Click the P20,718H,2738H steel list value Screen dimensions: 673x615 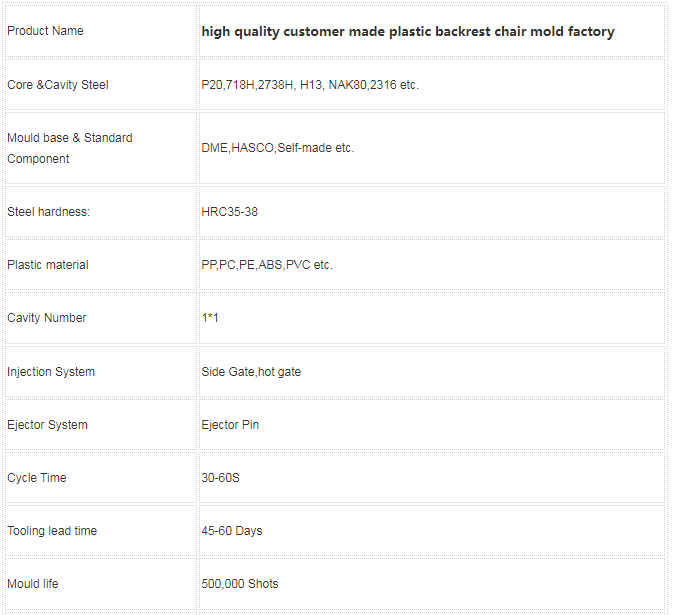point(310,85)
